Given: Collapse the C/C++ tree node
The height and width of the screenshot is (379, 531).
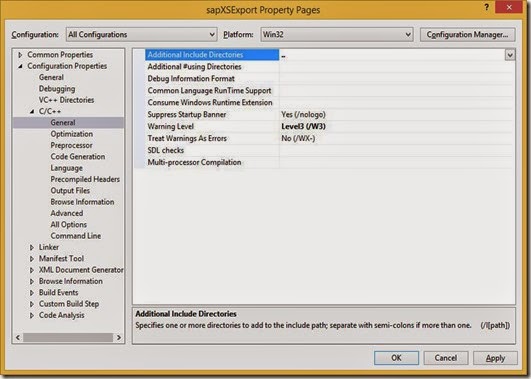Looking at the screenshot, I should (32, 111).
